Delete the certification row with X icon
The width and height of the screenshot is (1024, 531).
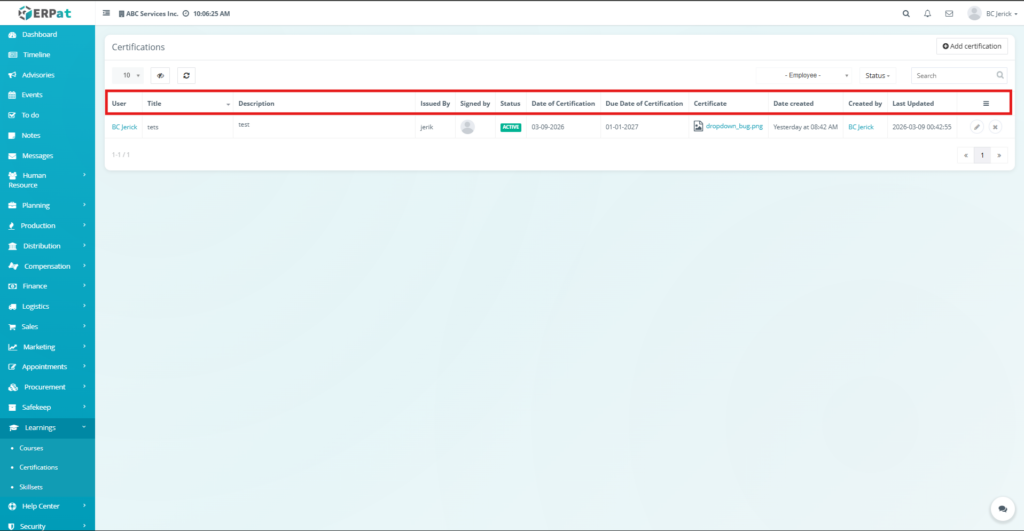coord(995,127)
